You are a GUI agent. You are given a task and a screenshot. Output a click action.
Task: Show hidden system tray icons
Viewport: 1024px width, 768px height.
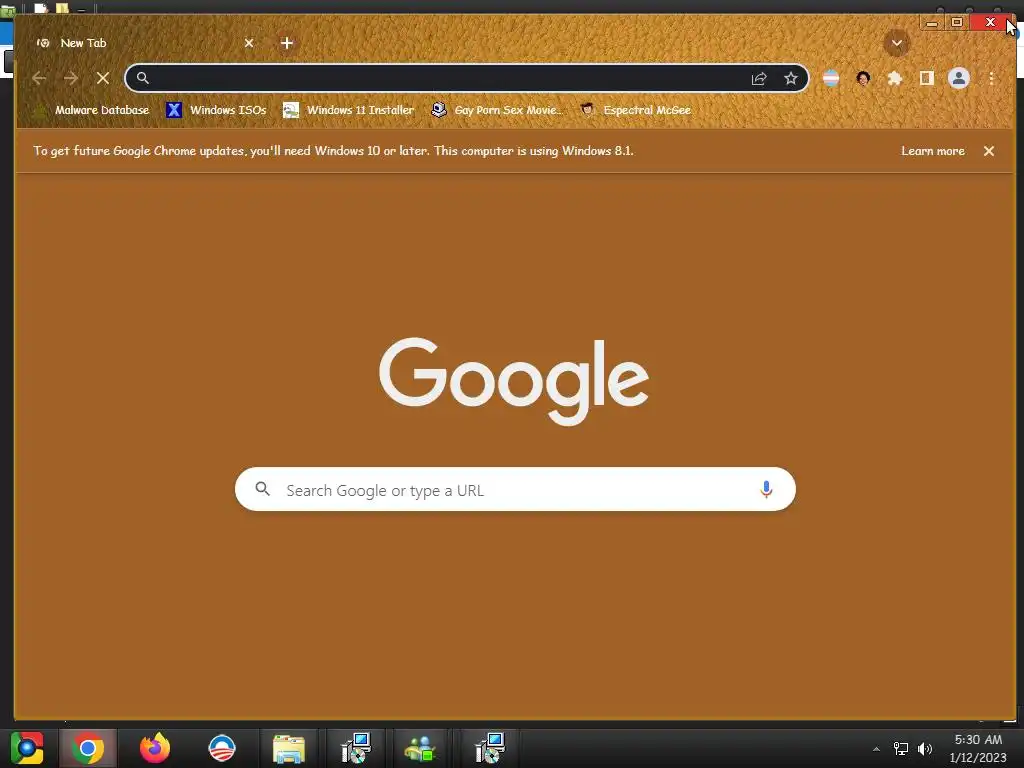click(x=876, y=749)
